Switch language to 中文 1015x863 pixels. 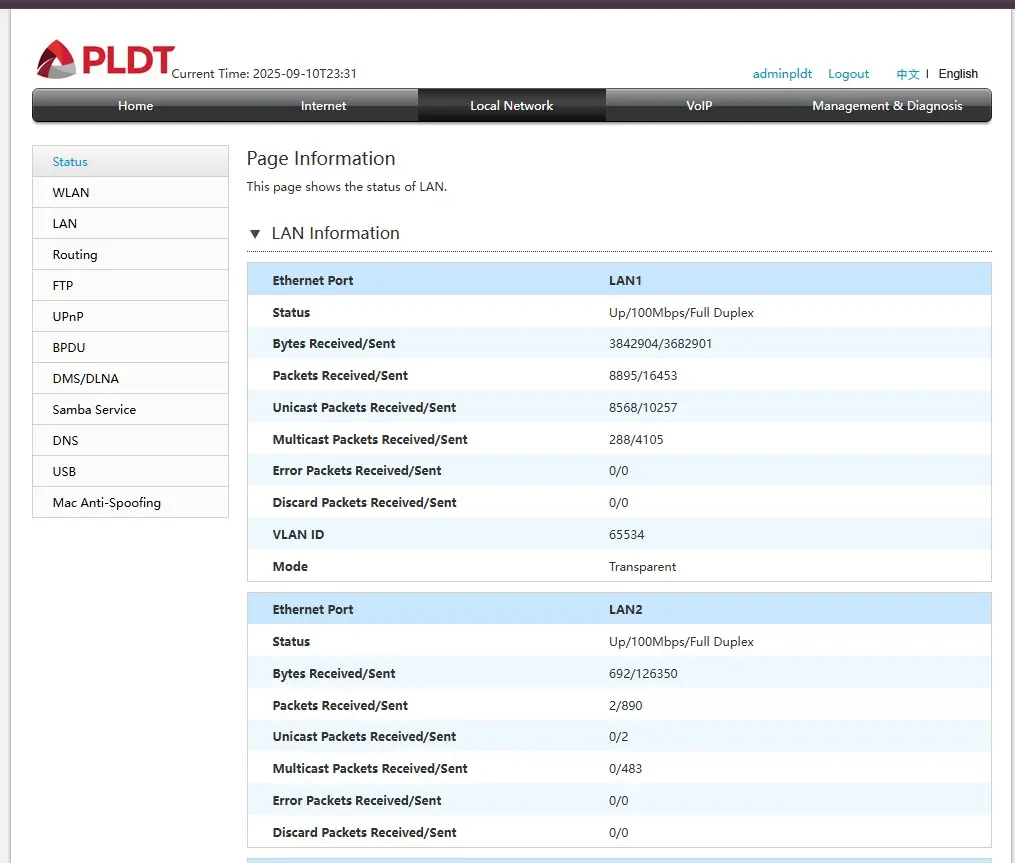coord(908,74)
